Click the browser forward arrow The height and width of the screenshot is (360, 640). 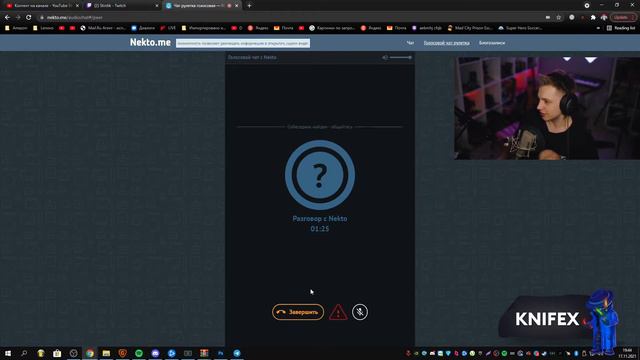pyautogui.click(x=18, y=18)
